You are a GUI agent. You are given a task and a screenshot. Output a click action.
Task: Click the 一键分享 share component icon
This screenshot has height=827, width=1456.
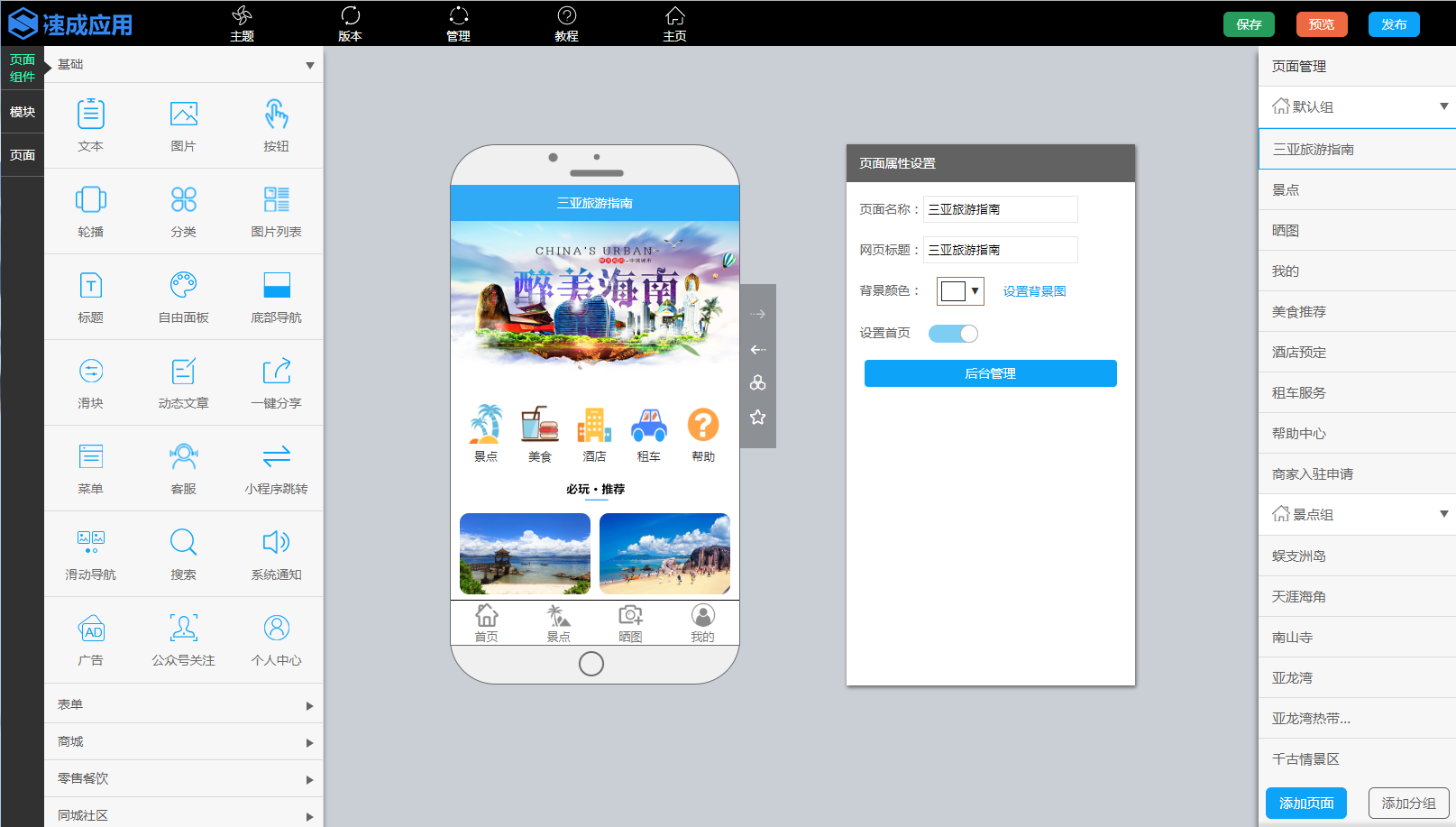(x=277, y=371)
